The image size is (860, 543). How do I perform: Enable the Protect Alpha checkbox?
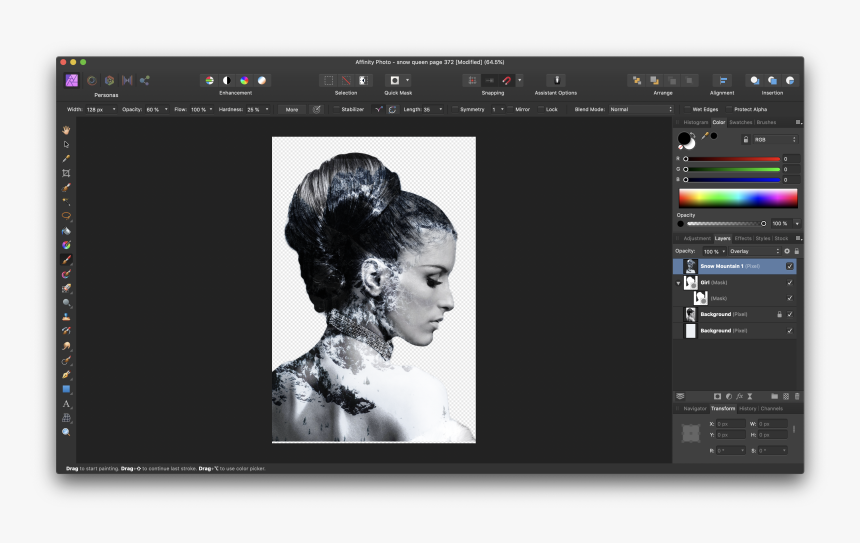coord(729,109)
